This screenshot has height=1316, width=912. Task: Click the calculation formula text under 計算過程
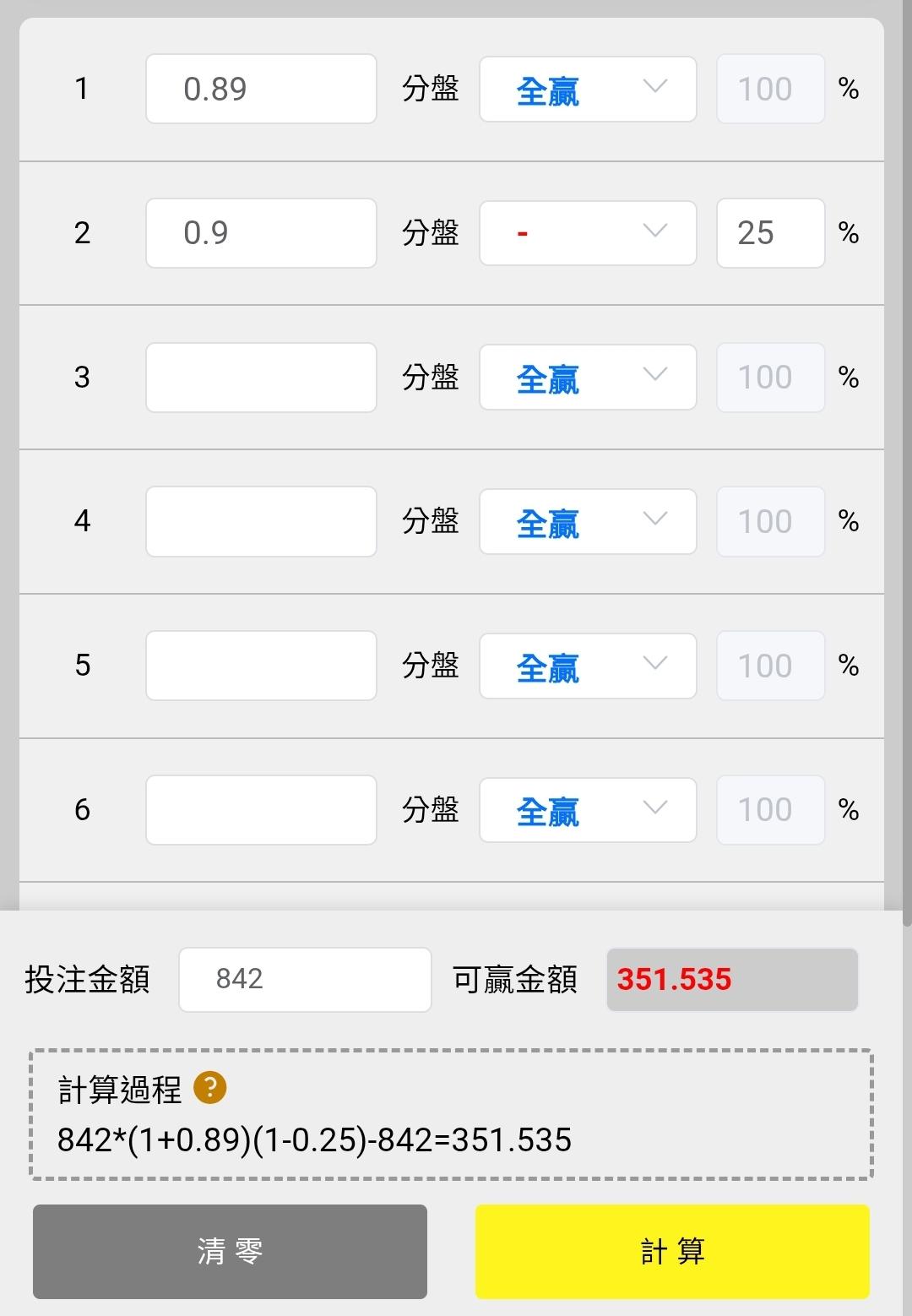[x=314, y=1140]
